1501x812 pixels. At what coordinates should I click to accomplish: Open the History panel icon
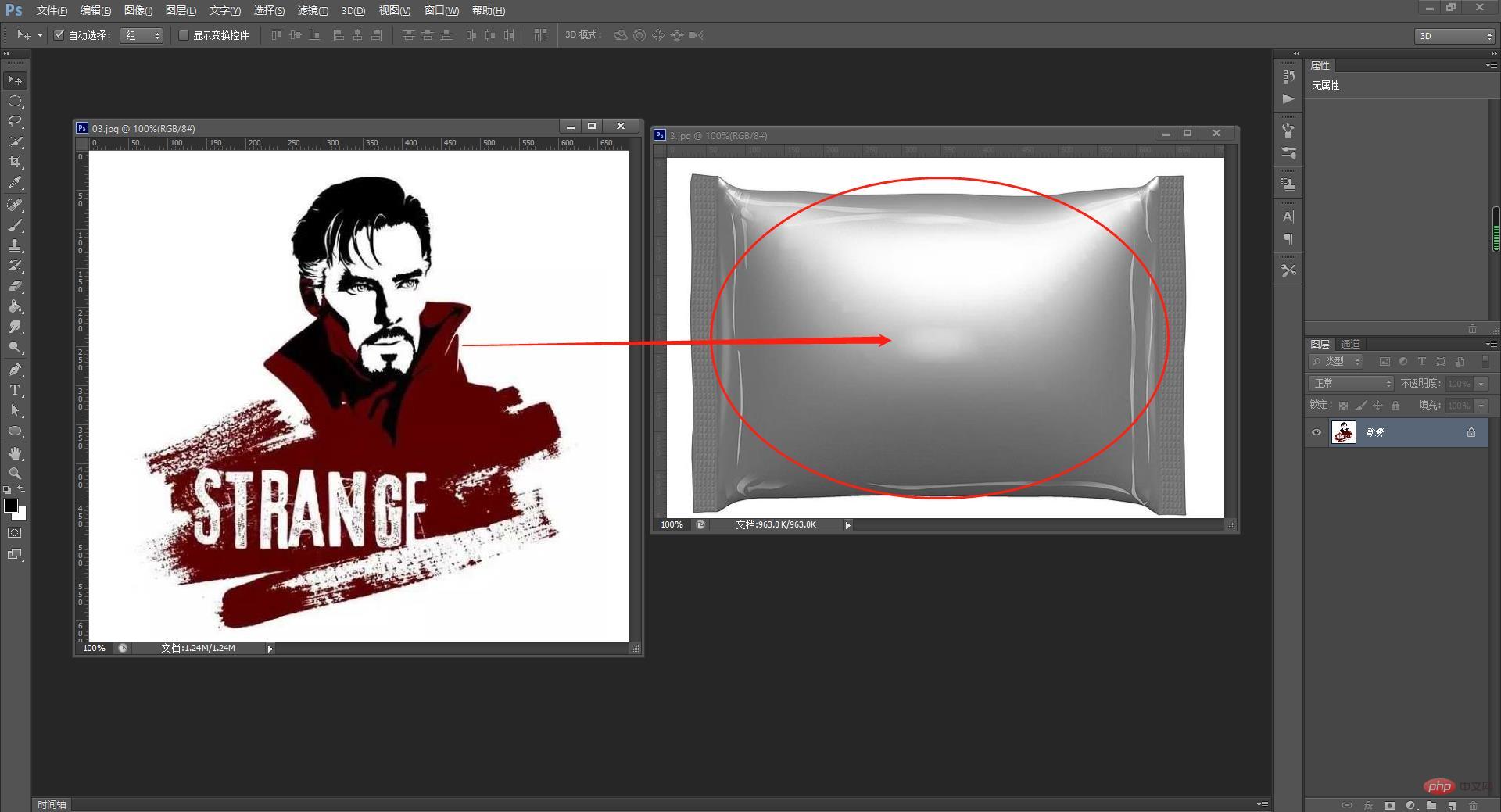click(x=1288, y=77)
